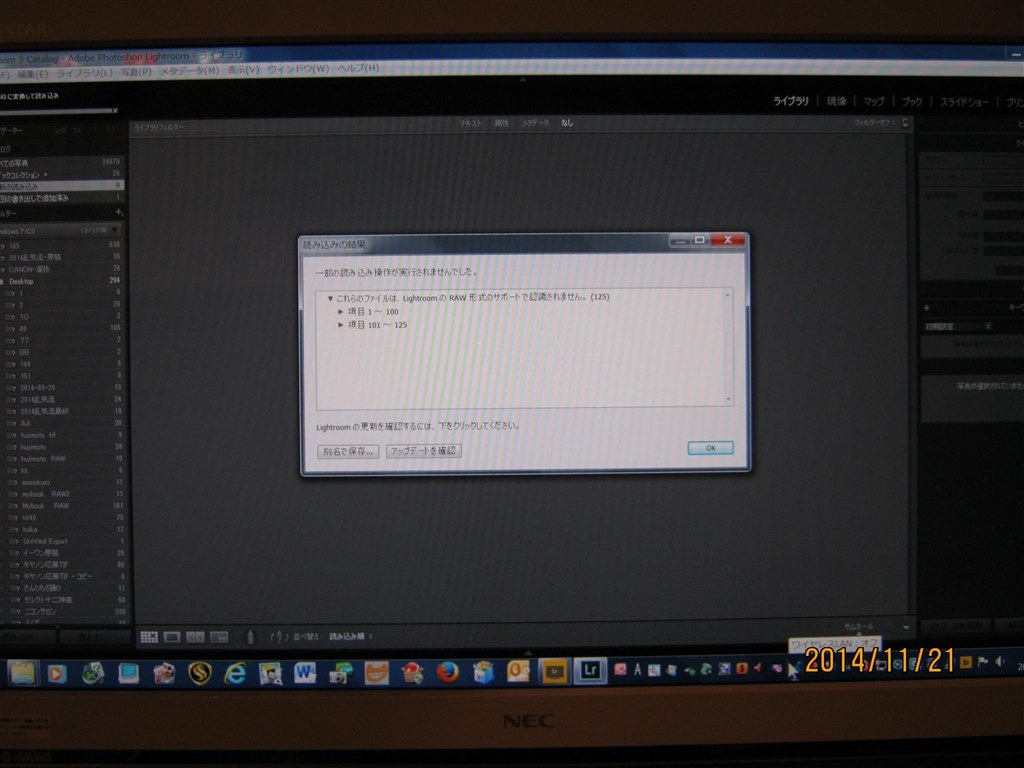Open the 表示(V) menu
The image size is (1024, 768).
[243, 69]
